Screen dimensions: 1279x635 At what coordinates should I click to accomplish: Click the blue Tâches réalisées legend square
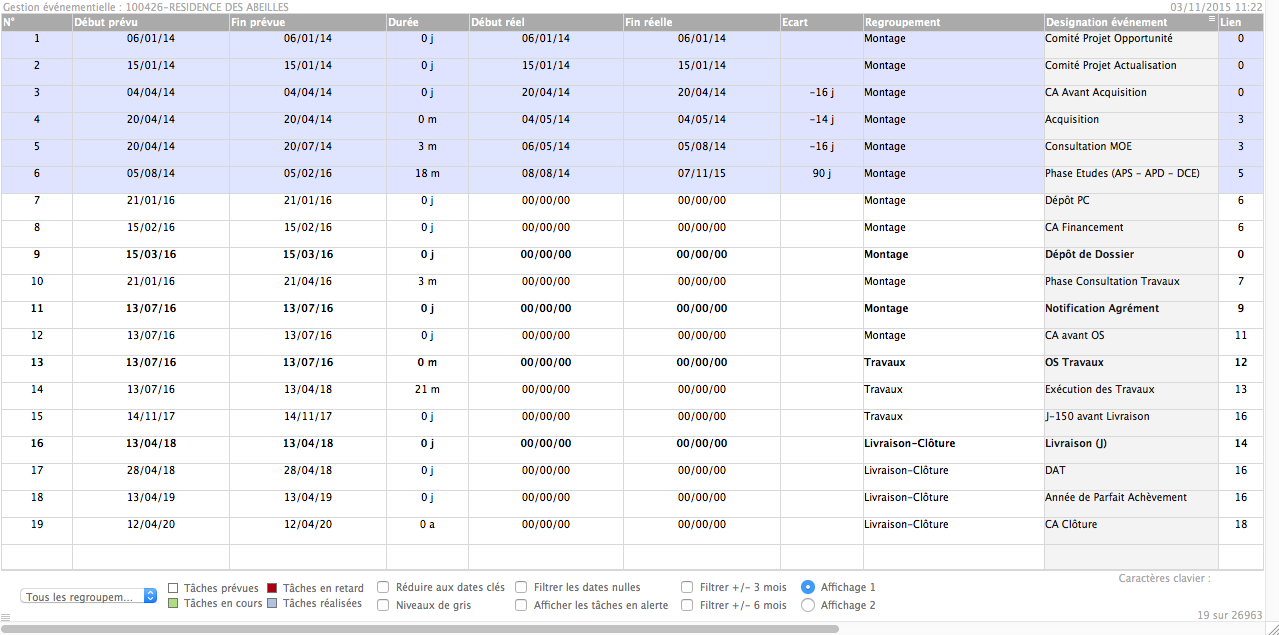point(272,604)
